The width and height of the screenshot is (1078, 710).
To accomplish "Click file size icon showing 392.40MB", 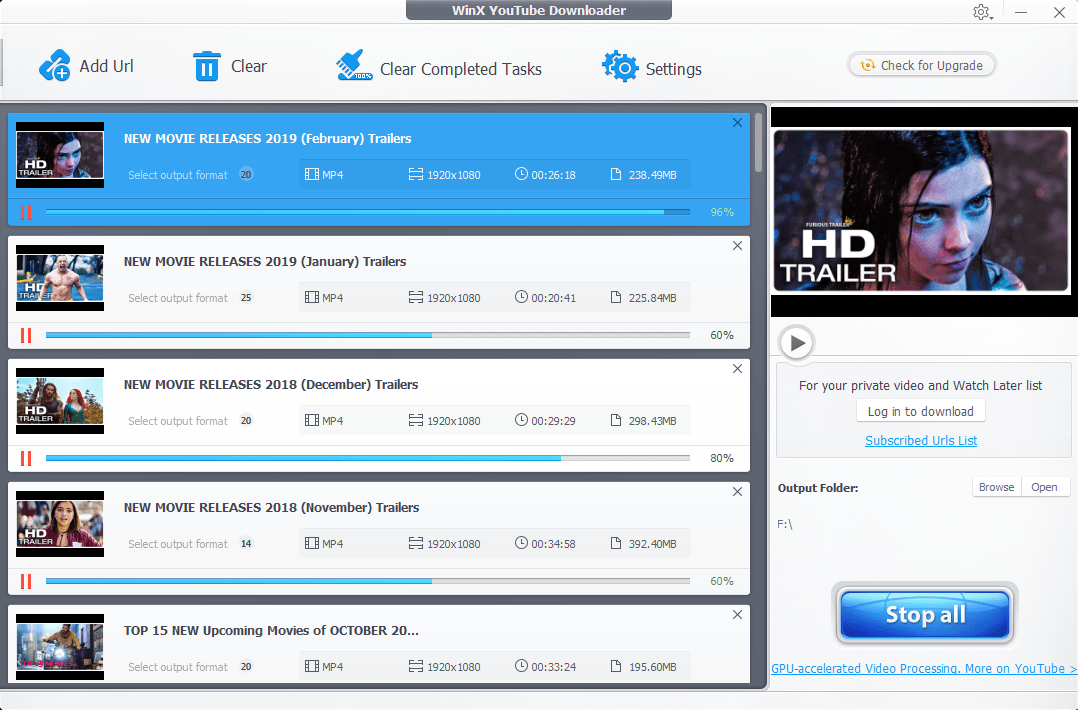I will [616, 544].
